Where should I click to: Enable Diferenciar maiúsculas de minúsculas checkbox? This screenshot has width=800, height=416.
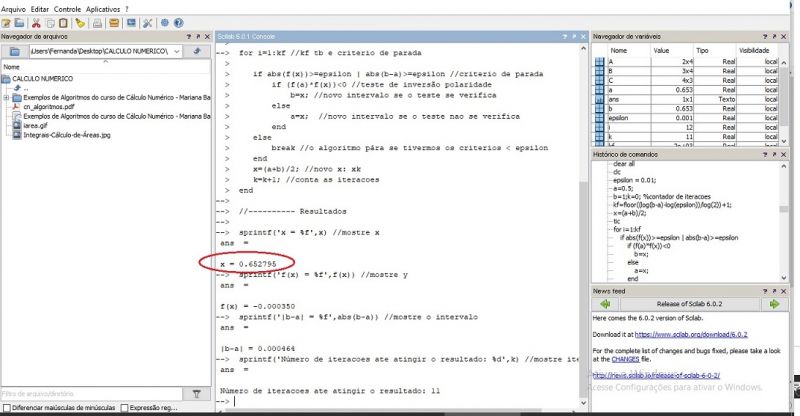(8, 408)
